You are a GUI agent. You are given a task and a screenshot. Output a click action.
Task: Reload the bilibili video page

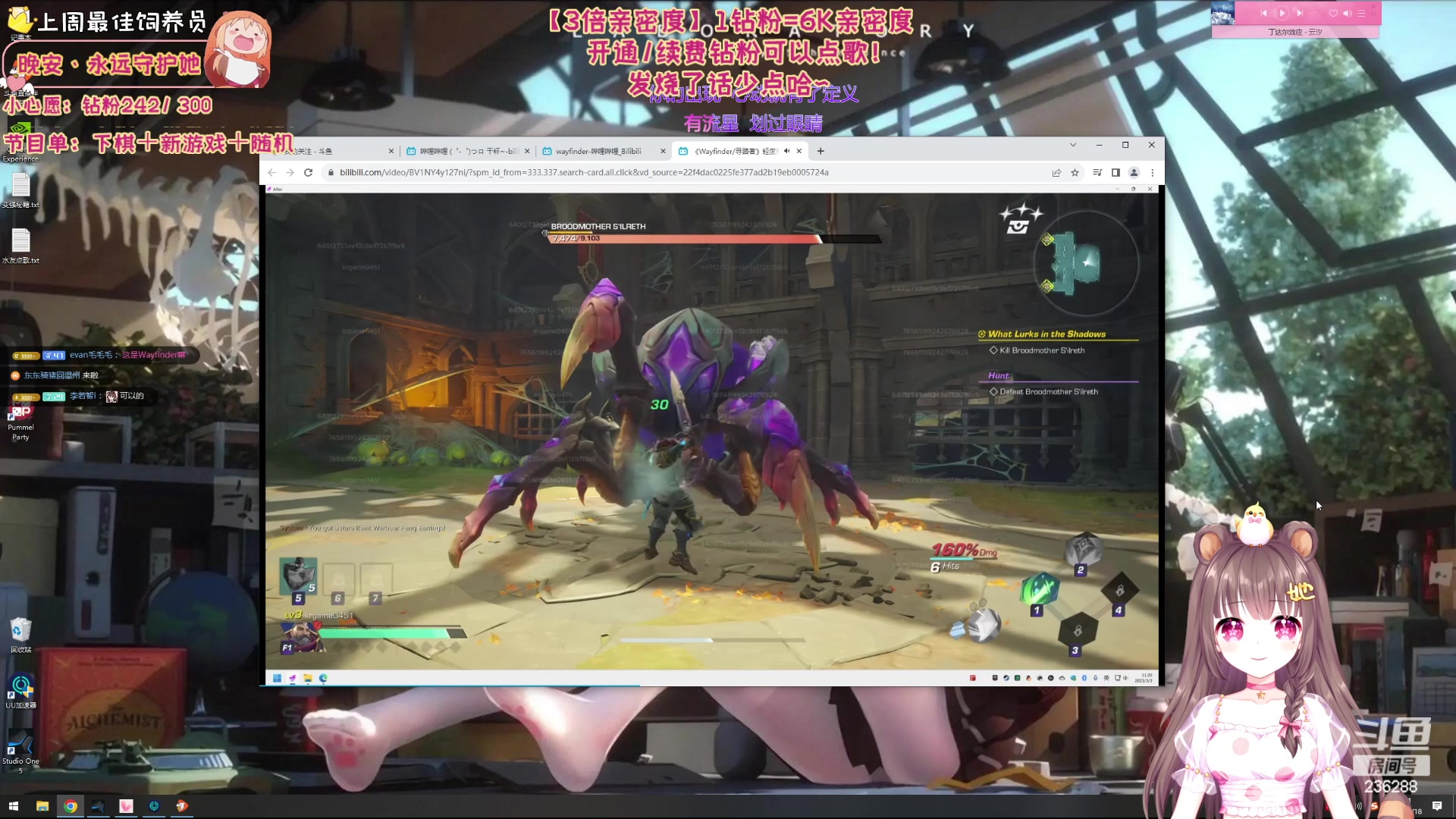tap(308, 173)
